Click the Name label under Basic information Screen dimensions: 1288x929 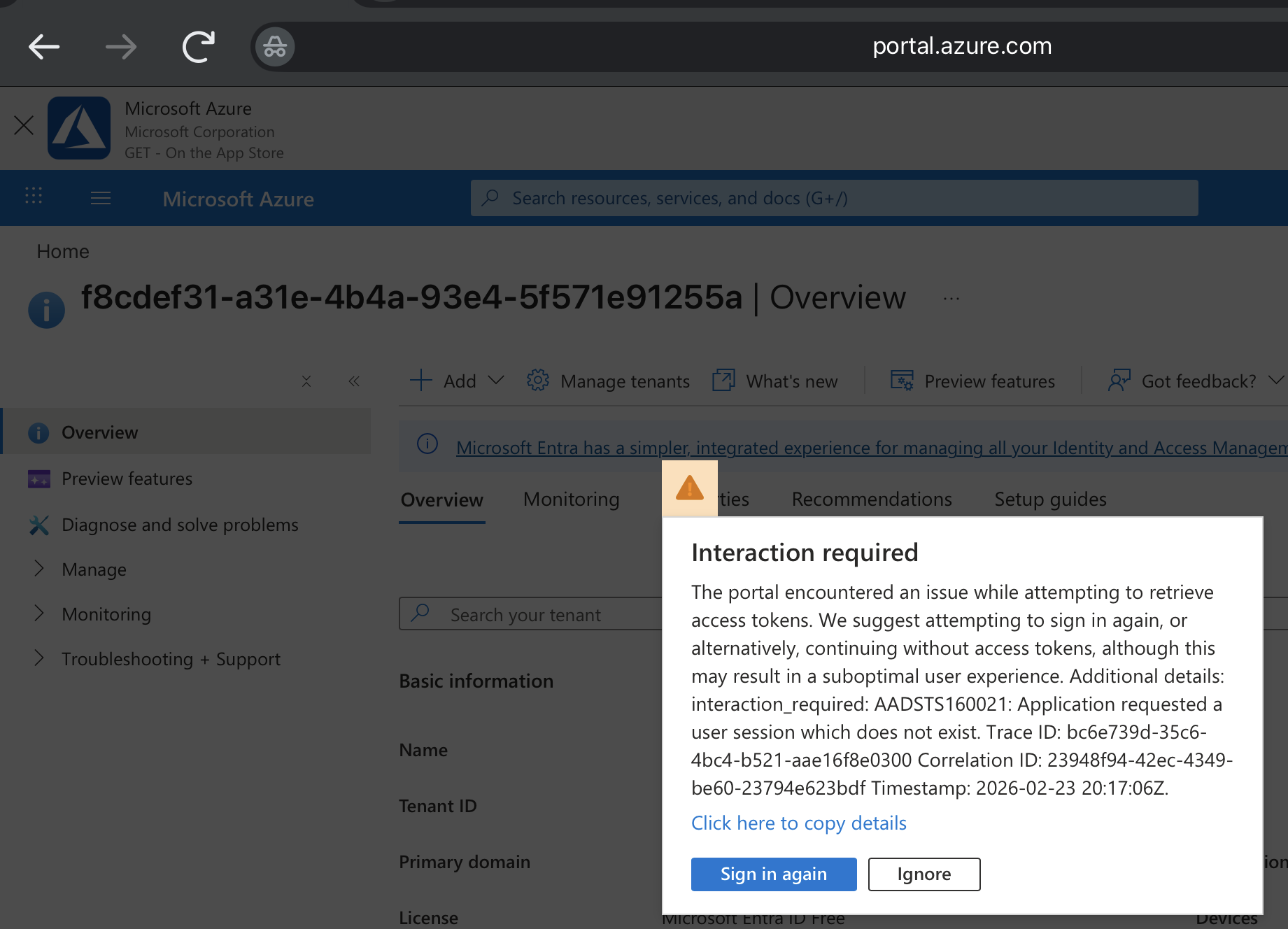(x=423, y=750)
